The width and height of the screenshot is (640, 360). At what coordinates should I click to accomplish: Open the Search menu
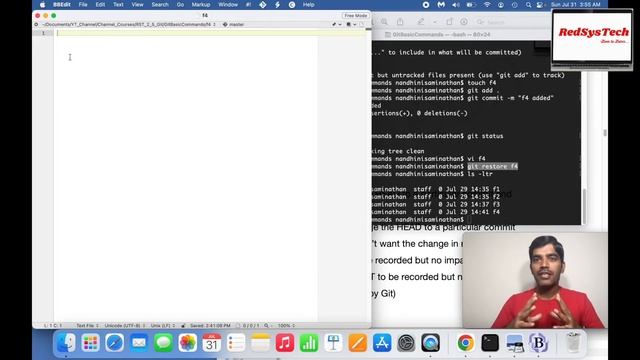pyautogui.click(x=160, y=4)
